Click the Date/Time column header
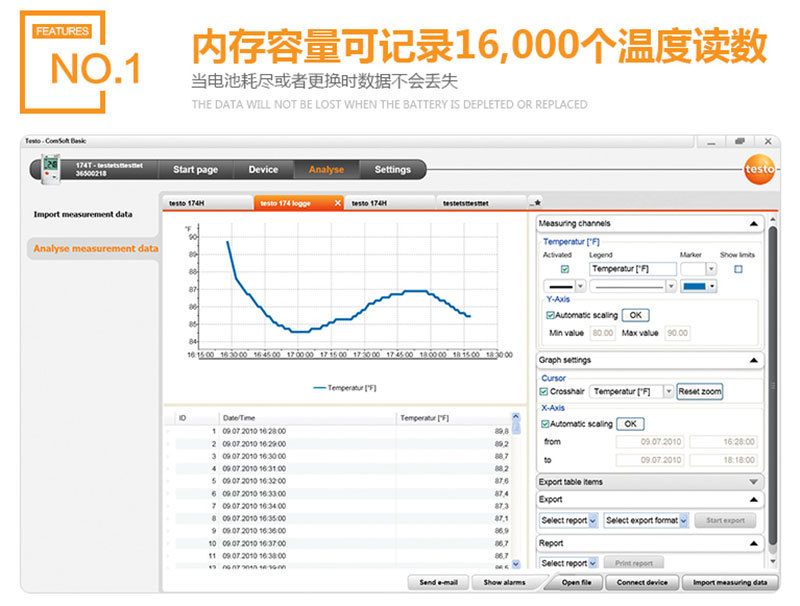 [x=308, y=418]
